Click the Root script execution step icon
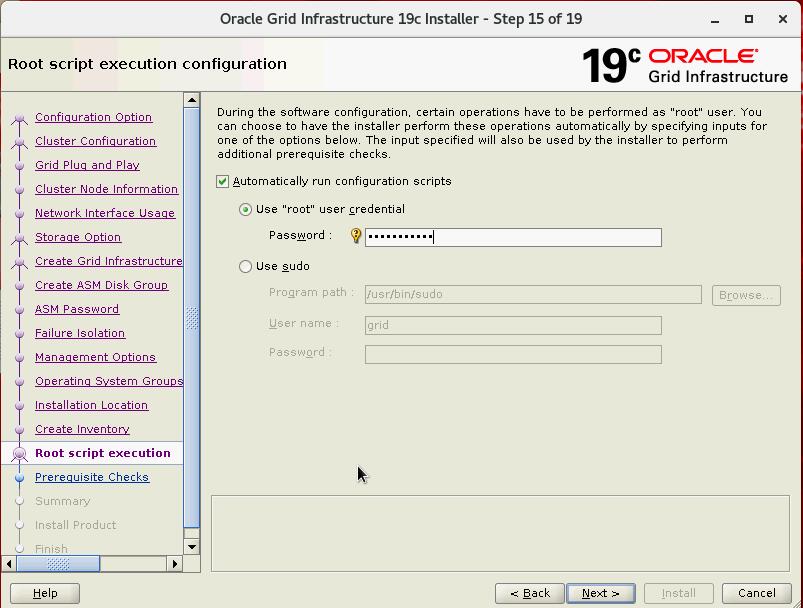The width and height of the screenshot is (803, 608). [18, 454]
